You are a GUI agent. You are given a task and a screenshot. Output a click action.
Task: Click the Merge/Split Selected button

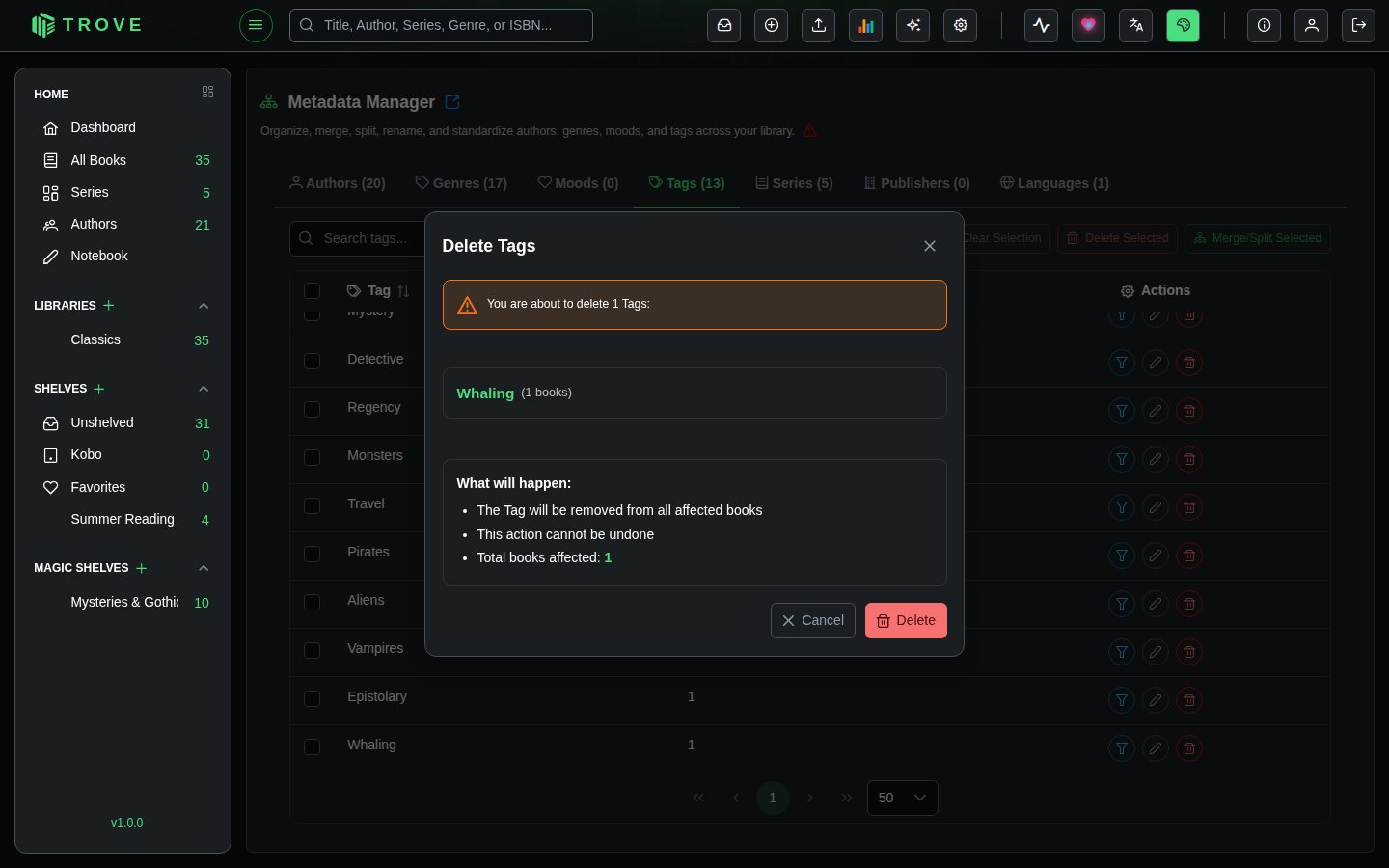click(1258, 238)
